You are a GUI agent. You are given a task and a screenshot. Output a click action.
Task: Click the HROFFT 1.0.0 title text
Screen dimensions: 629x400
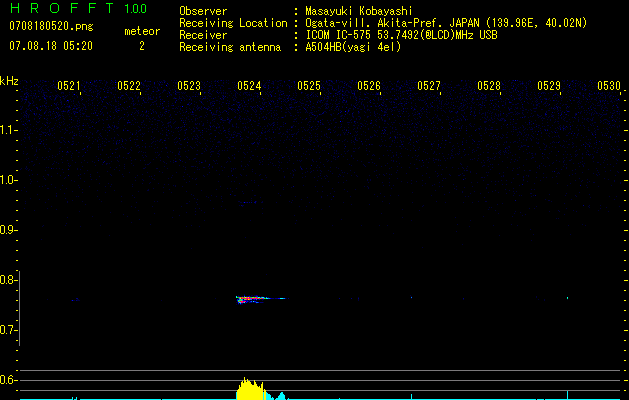pyautogui.click(x=79, y=8)
